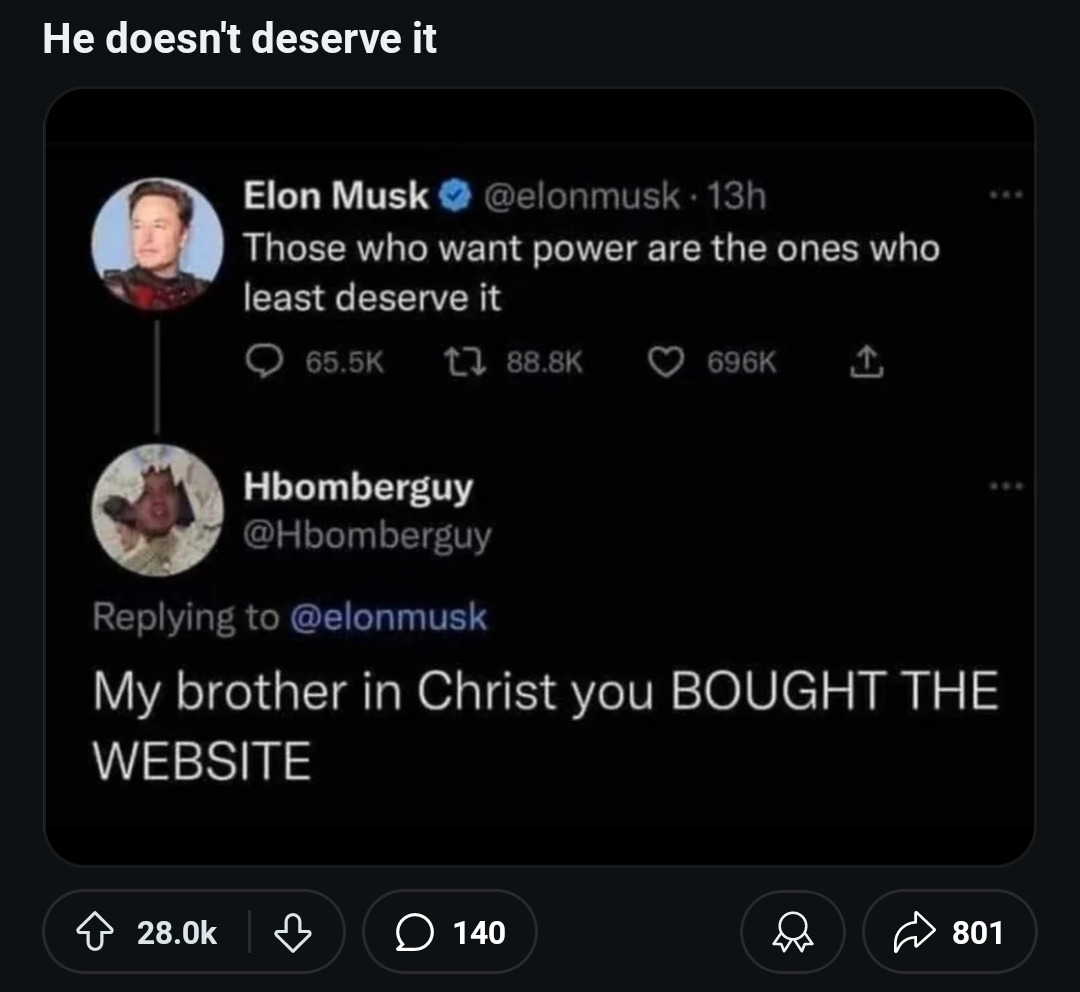Screen dimensions: 1080x992
Task: Click the verified badge next to Elon Musk
Action: point(456,196)
